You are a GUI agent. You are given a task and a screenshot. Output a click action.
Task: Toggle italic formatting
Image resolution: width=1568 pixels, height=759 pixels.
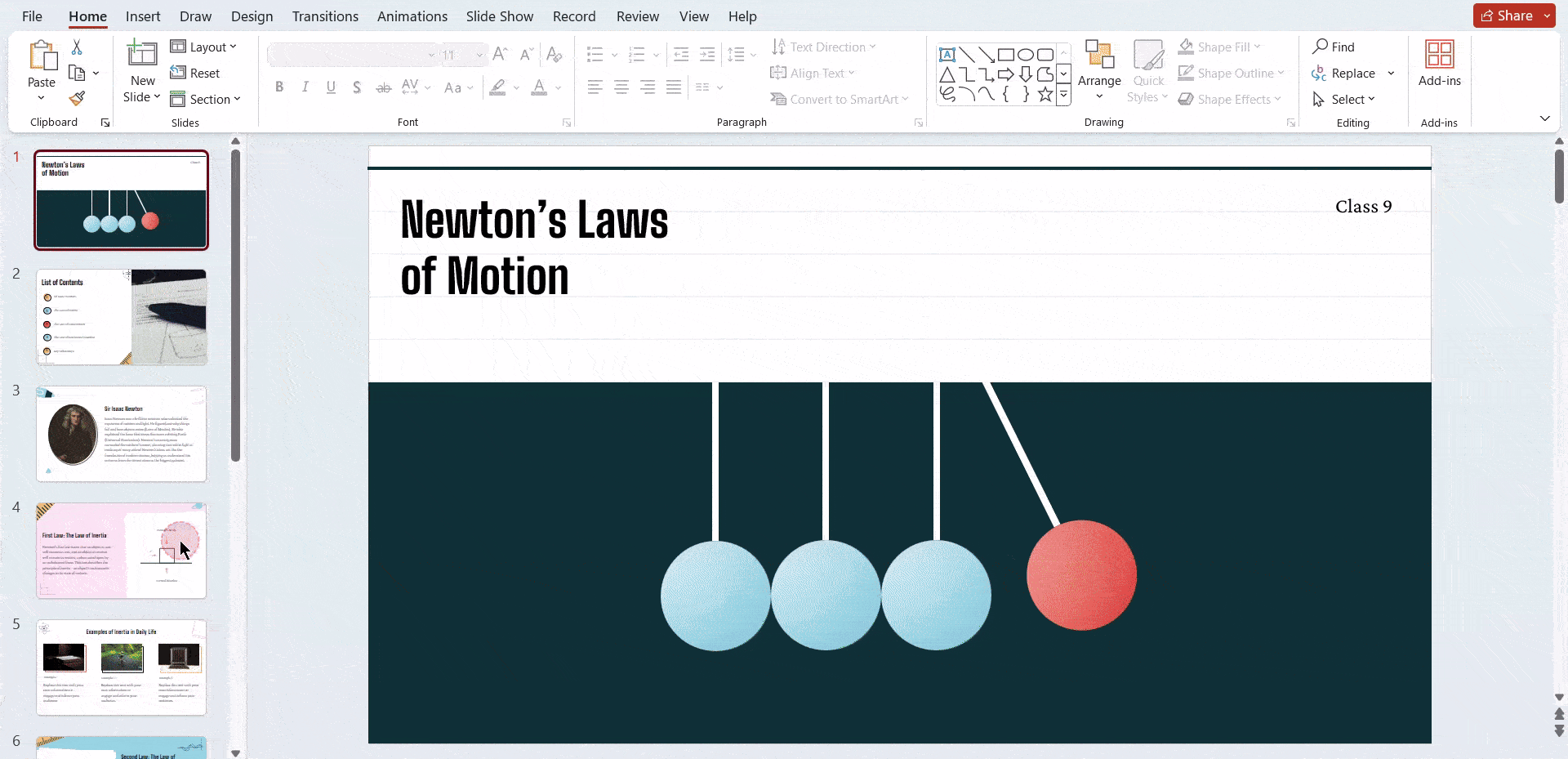pos(305,87)
